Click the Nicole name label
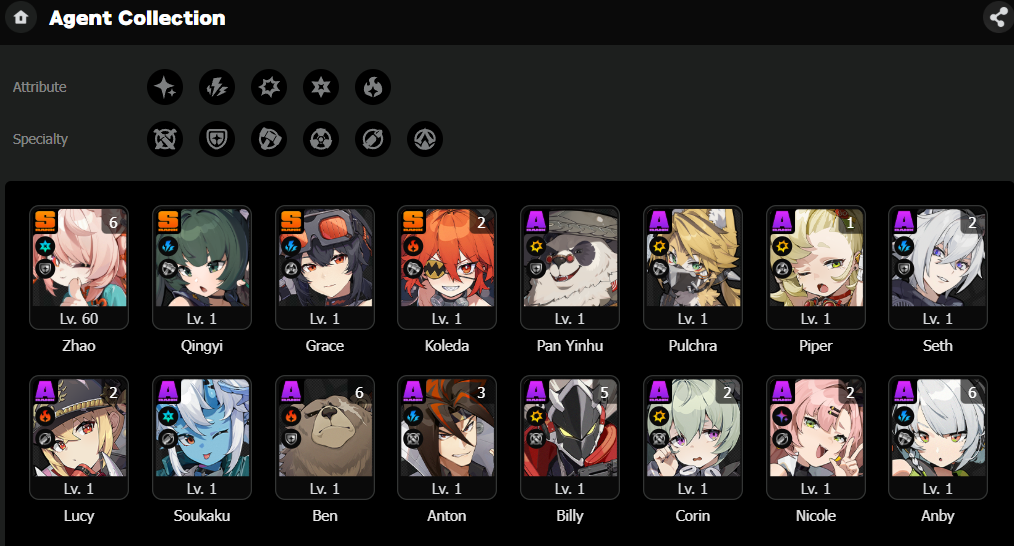1014x546 pixels. pos(815,516)
